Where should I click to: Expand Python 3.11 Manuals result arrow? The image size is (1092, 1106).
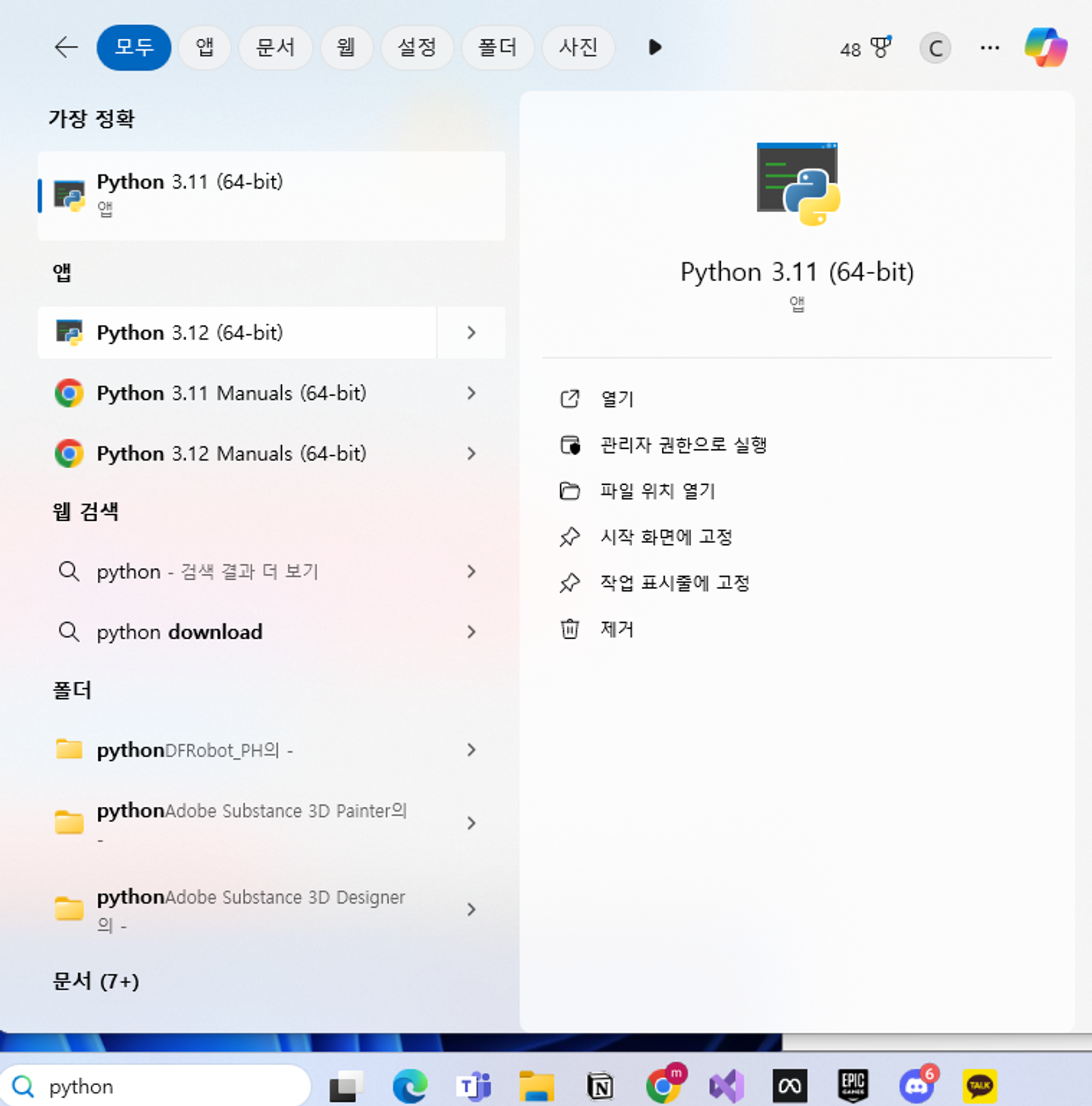pyautogui.click(x=471, y=393)
